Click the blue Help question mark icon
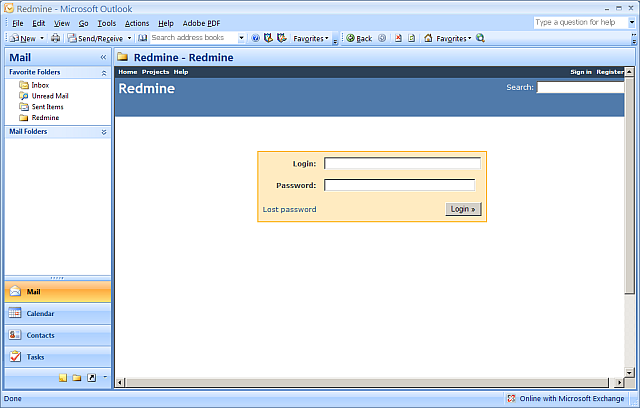This screenshot has height=408, width=640. coord(256,38)
